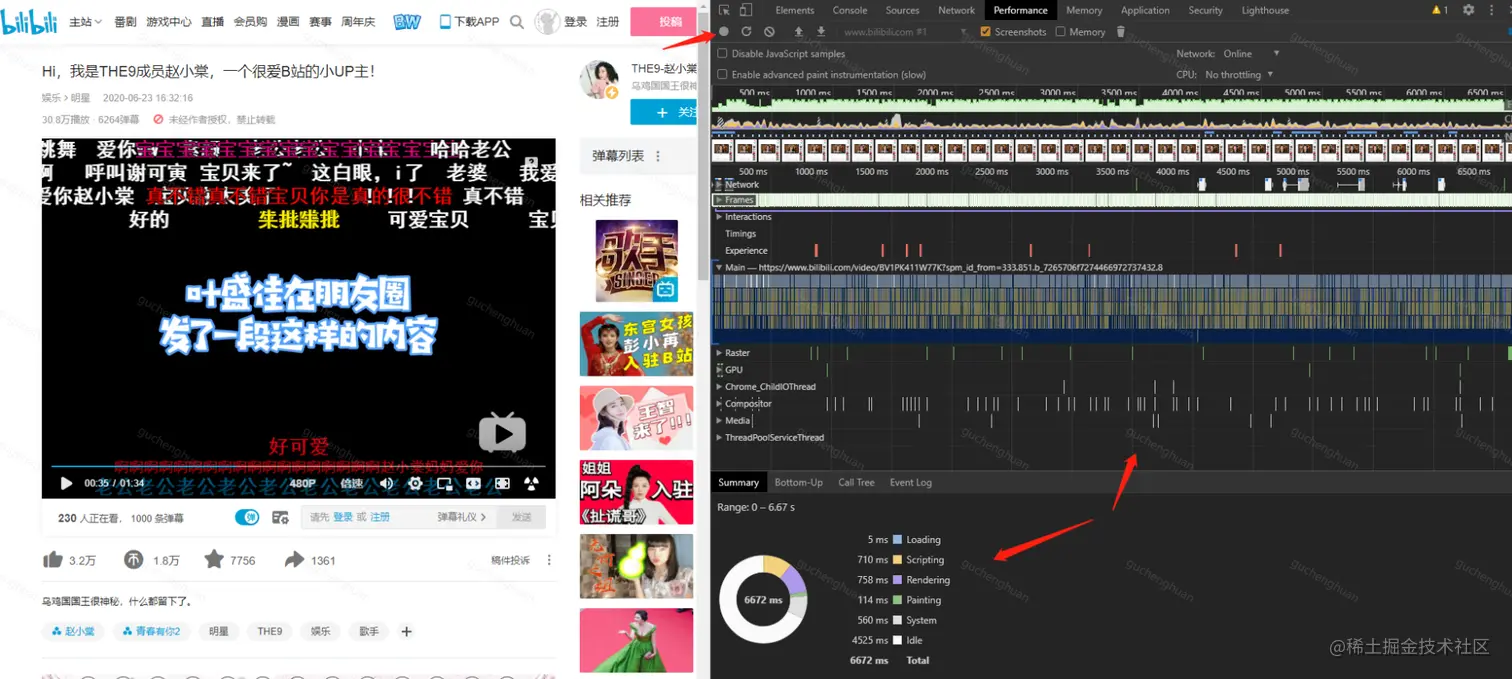1512x679 pixels.
Task: Click the 下载APP link
Action: pyautogui.click(x=469, y=21)
